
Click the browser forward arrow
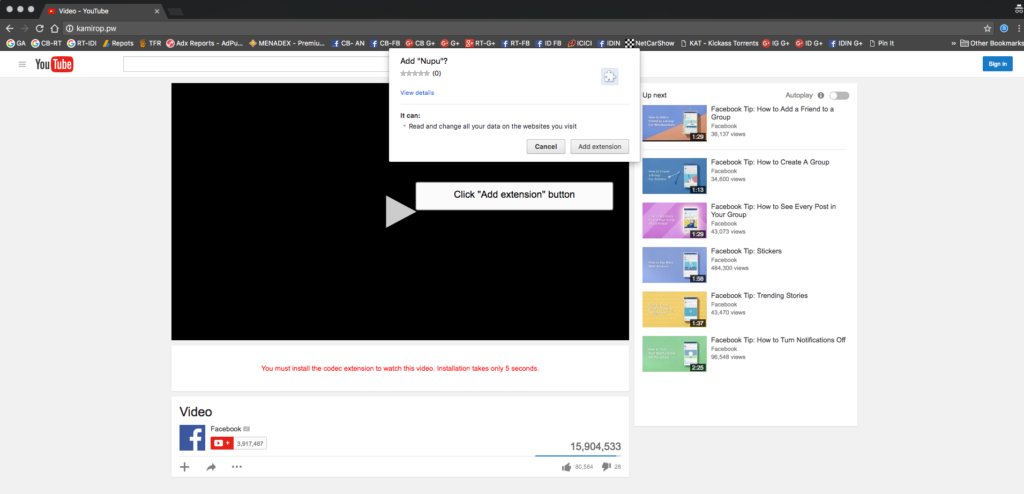point(24,29)
